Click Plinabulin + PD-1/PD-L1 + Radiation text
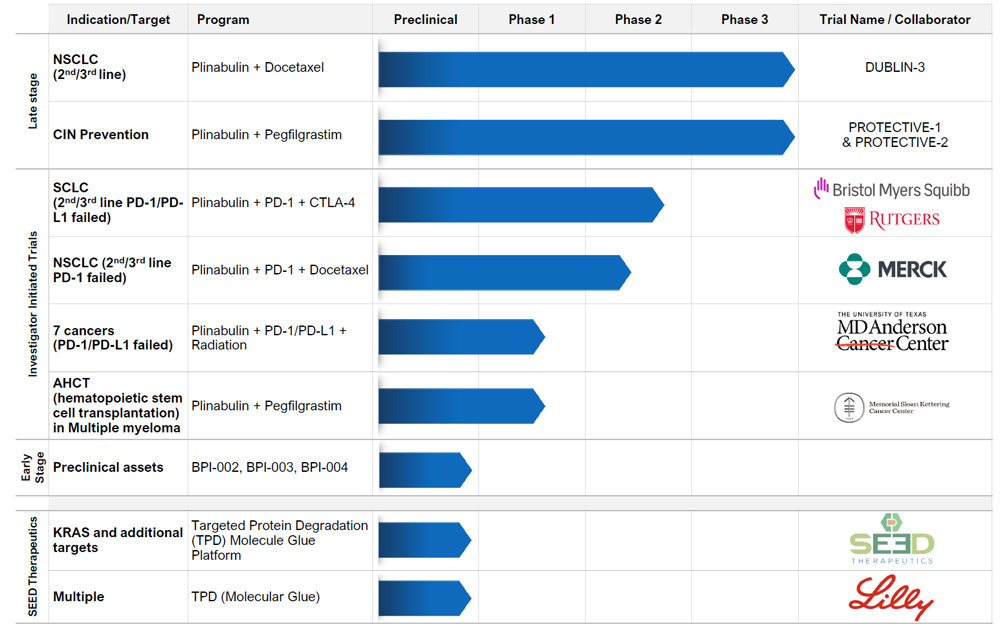Image resolution: width=1000 pixels, height=631 pixels. click(x=269, y=338)
